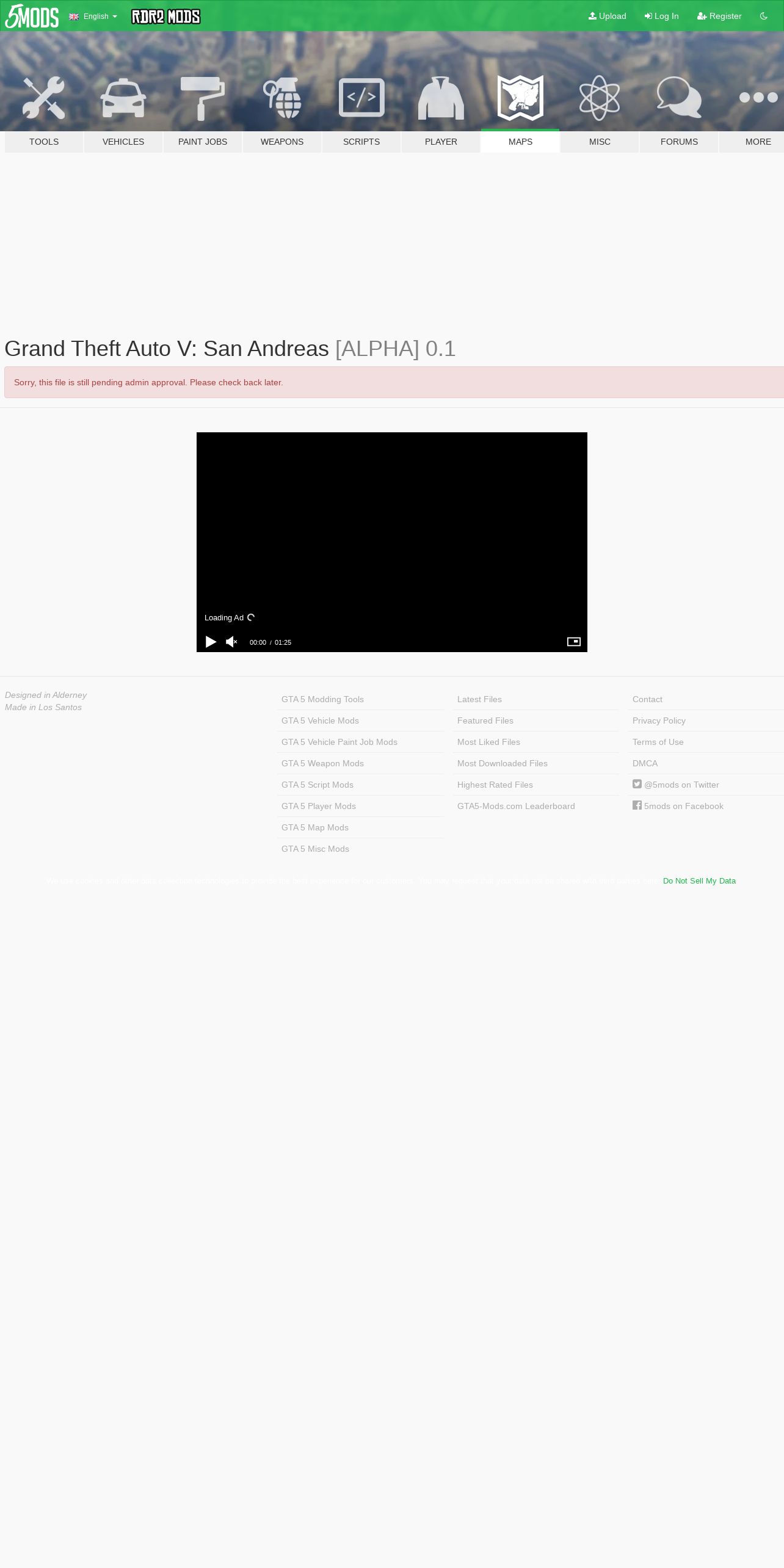Play the video
Screen dimensions: 784x1568
point(211,642)
